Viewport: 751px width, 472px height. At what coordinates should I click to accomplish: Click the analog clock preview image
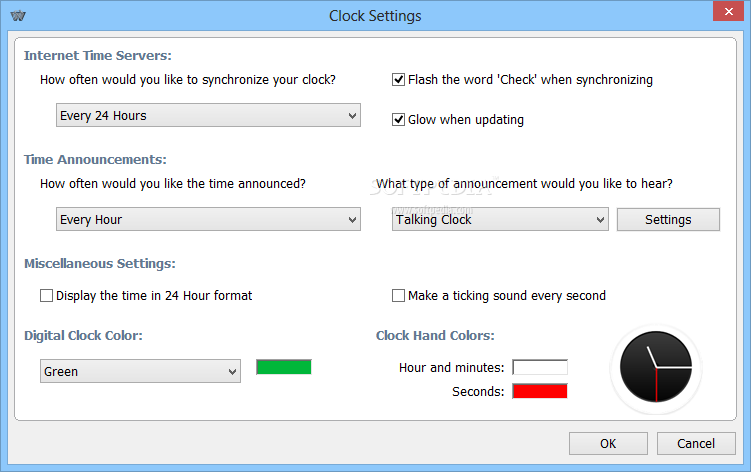[656, 368]
